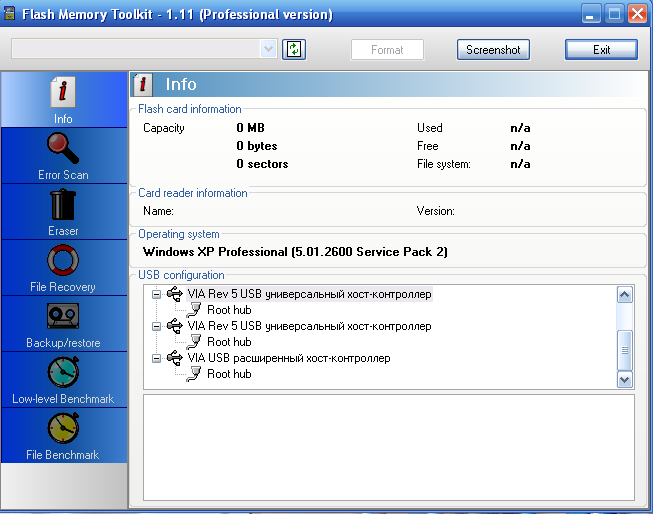Click USB icon of first VIA Rev 5 controller

coord(175,294)
